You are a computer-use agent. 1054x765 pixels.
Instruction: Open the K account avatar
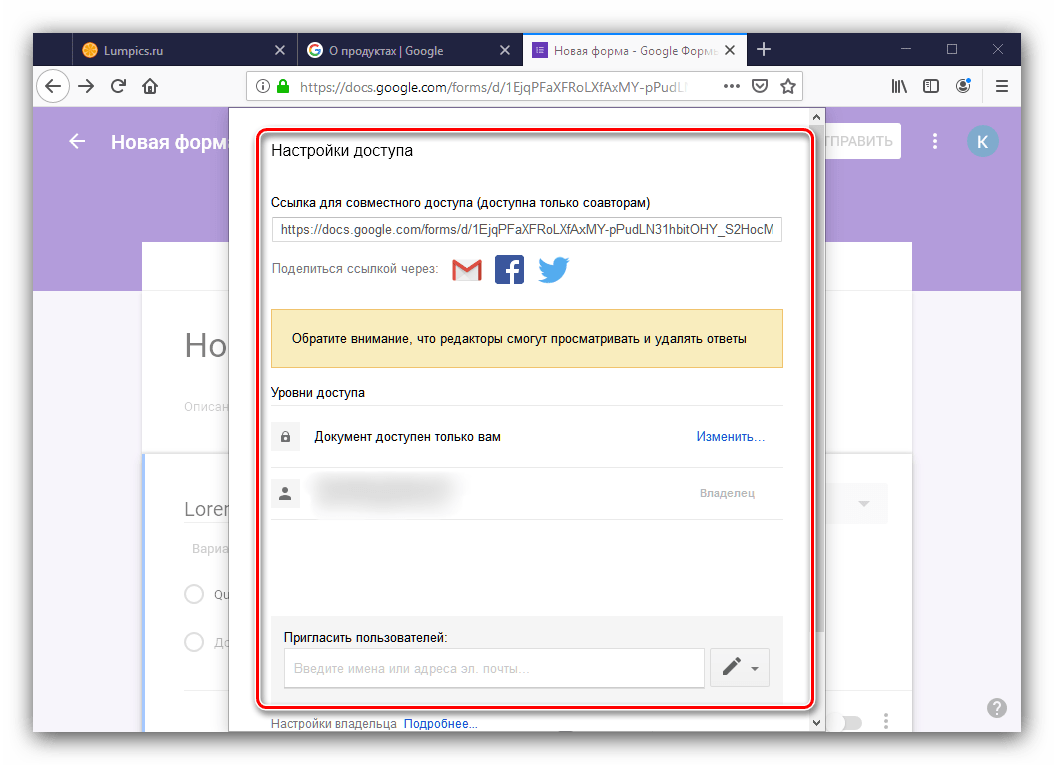pyautogui.click(x=982, y=141)
